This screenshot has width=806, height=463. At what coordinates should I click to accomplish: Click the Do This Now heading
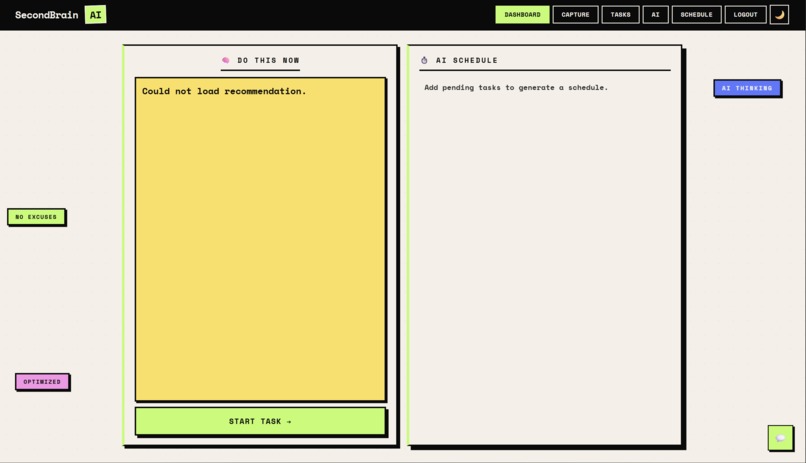(x=268, y=60)
